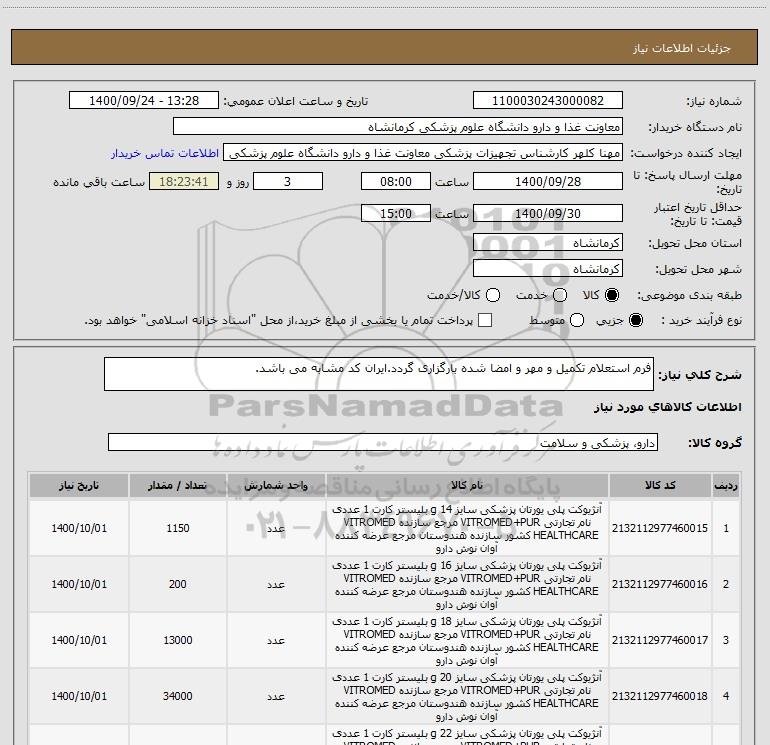Click the اطلاعات کالاهای مورد نیاز heading
Viewport: 770px width, 745px height.
pos(668,407)
